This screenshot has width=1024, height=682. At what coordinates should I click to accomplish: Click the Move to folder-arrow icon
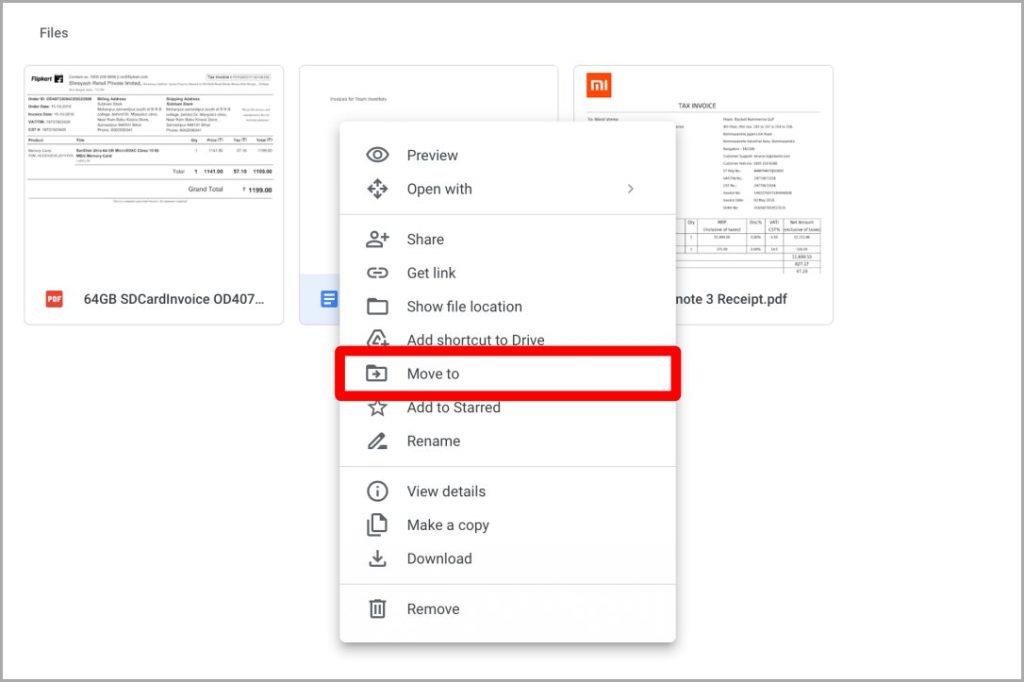tap(377, 374)
